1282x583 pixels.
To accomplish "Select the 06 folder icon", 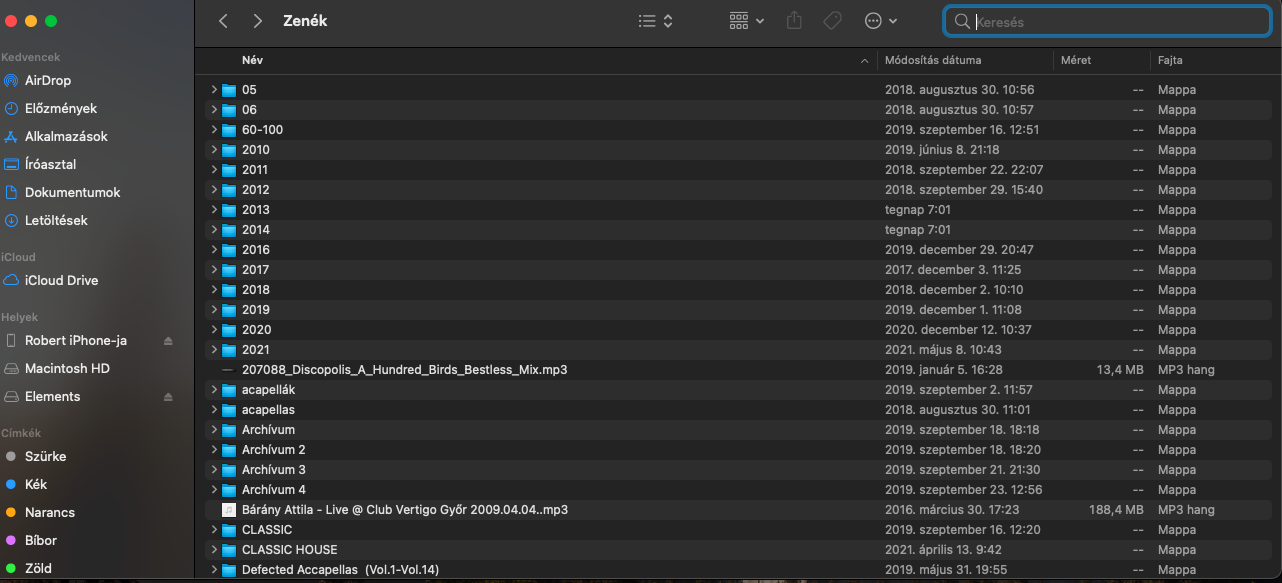I will click(229, 110).
